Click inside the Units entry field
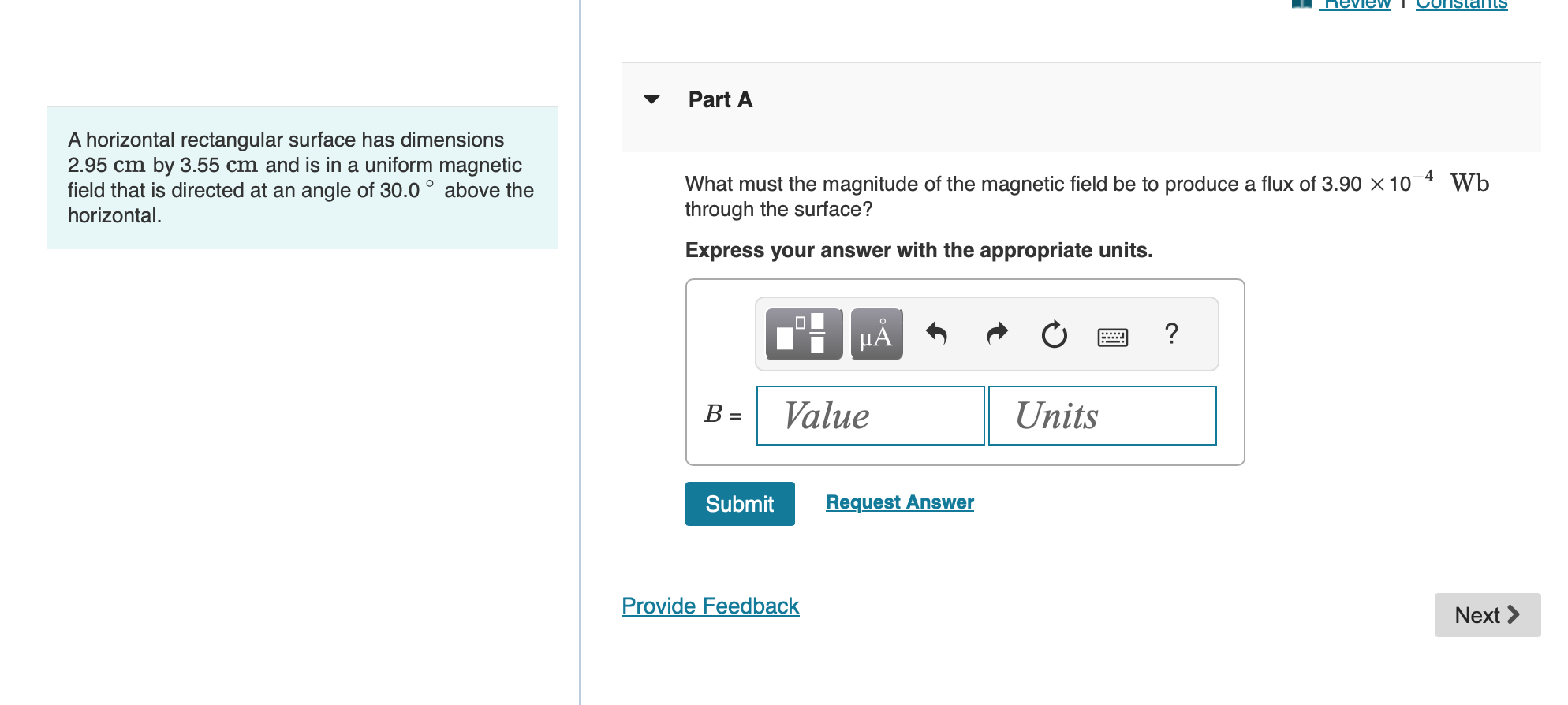This screenshot has width=1568, height=705. (x=1102, y=416)
